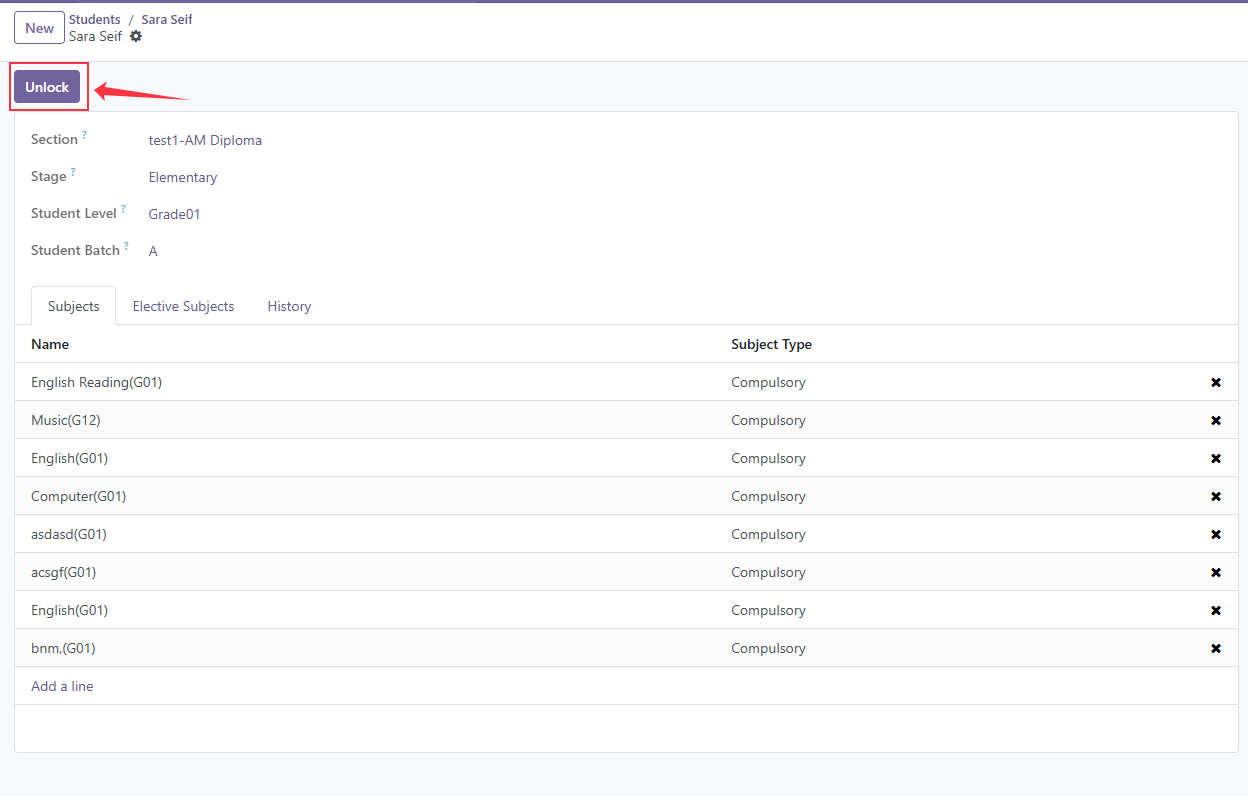This screenshot has height=796, width=1248.
Task: Add a line to the subjects list
Action: [x=62, y=687]
